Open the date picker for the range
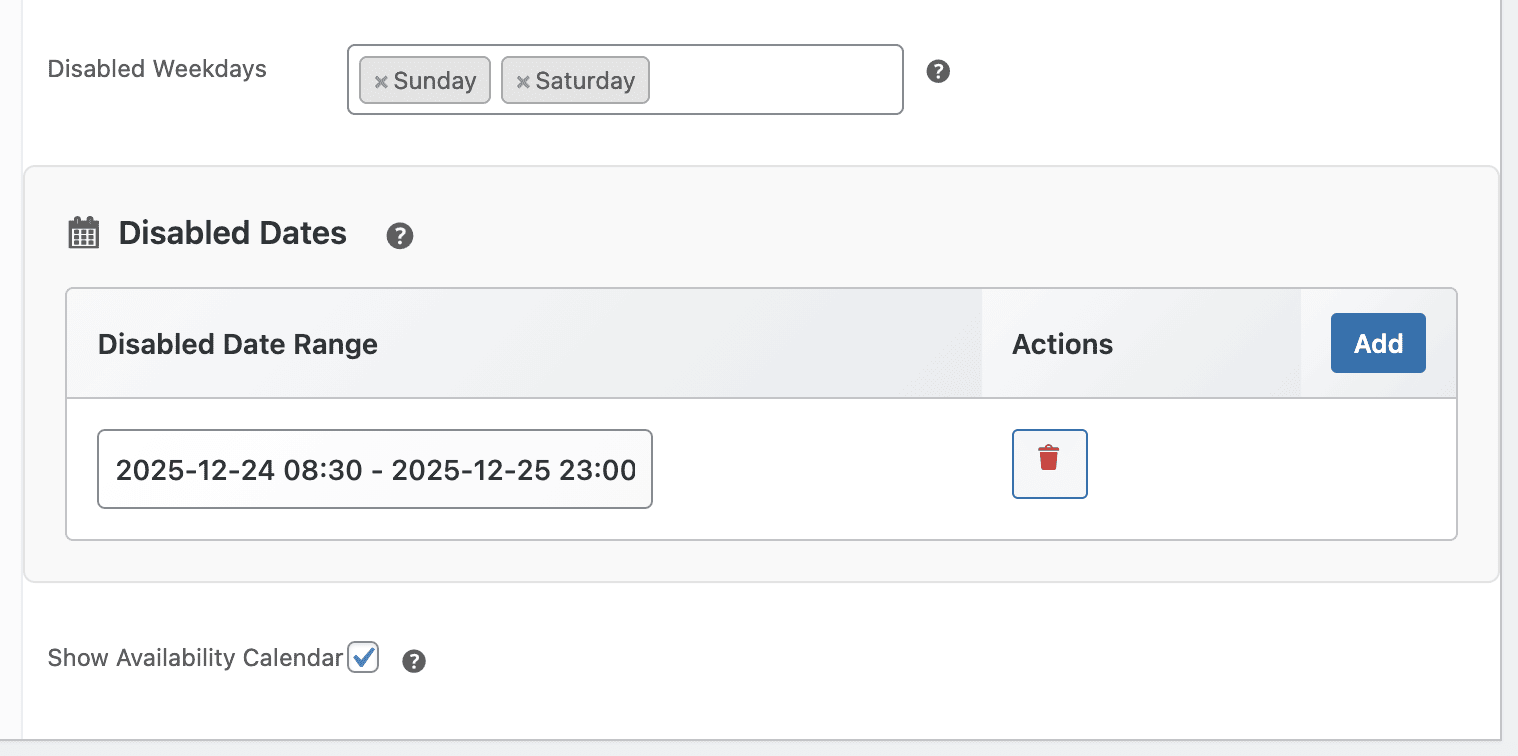Viewport: 1518px width, 756px height. pyautogui.click(x=375, y=468)
